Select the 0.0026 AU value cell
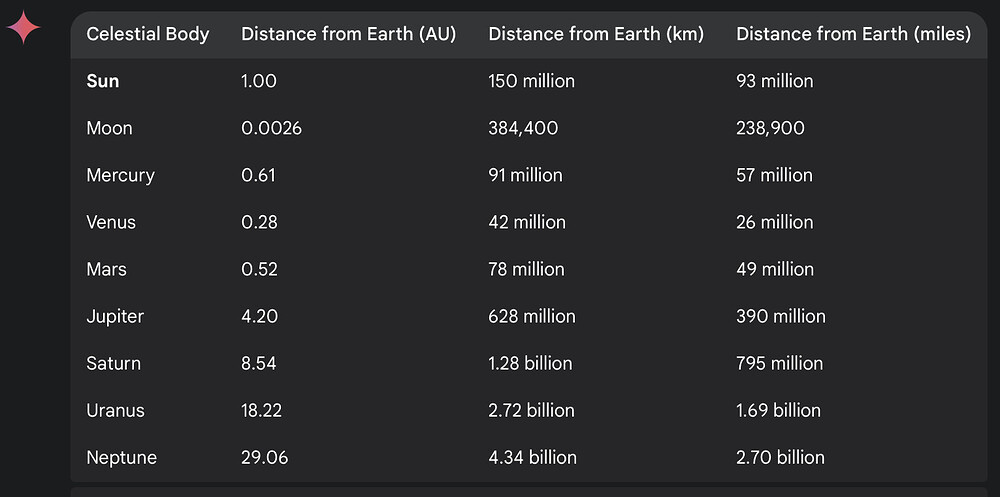The image size is (1000, 497). coord(272,128)
